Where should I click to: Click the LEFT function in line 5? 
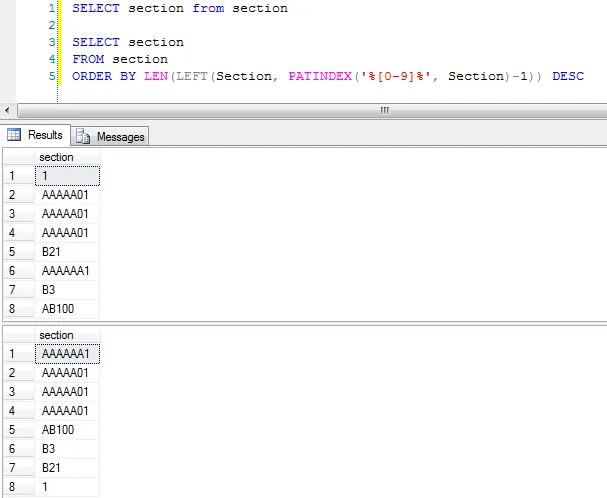192,76
